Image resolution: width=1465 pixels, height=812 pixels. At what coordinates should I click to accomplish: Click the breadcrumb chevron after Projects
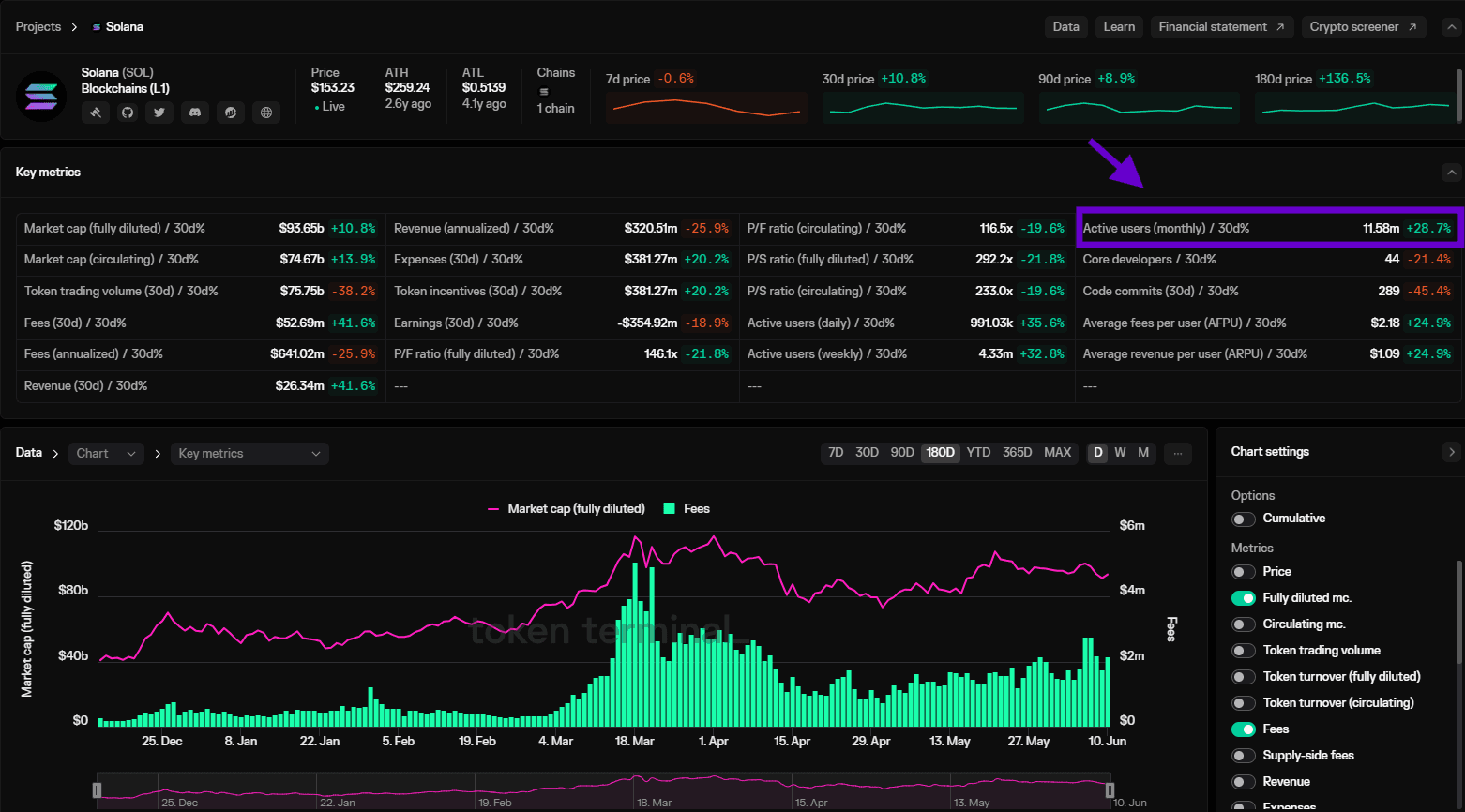75,27
